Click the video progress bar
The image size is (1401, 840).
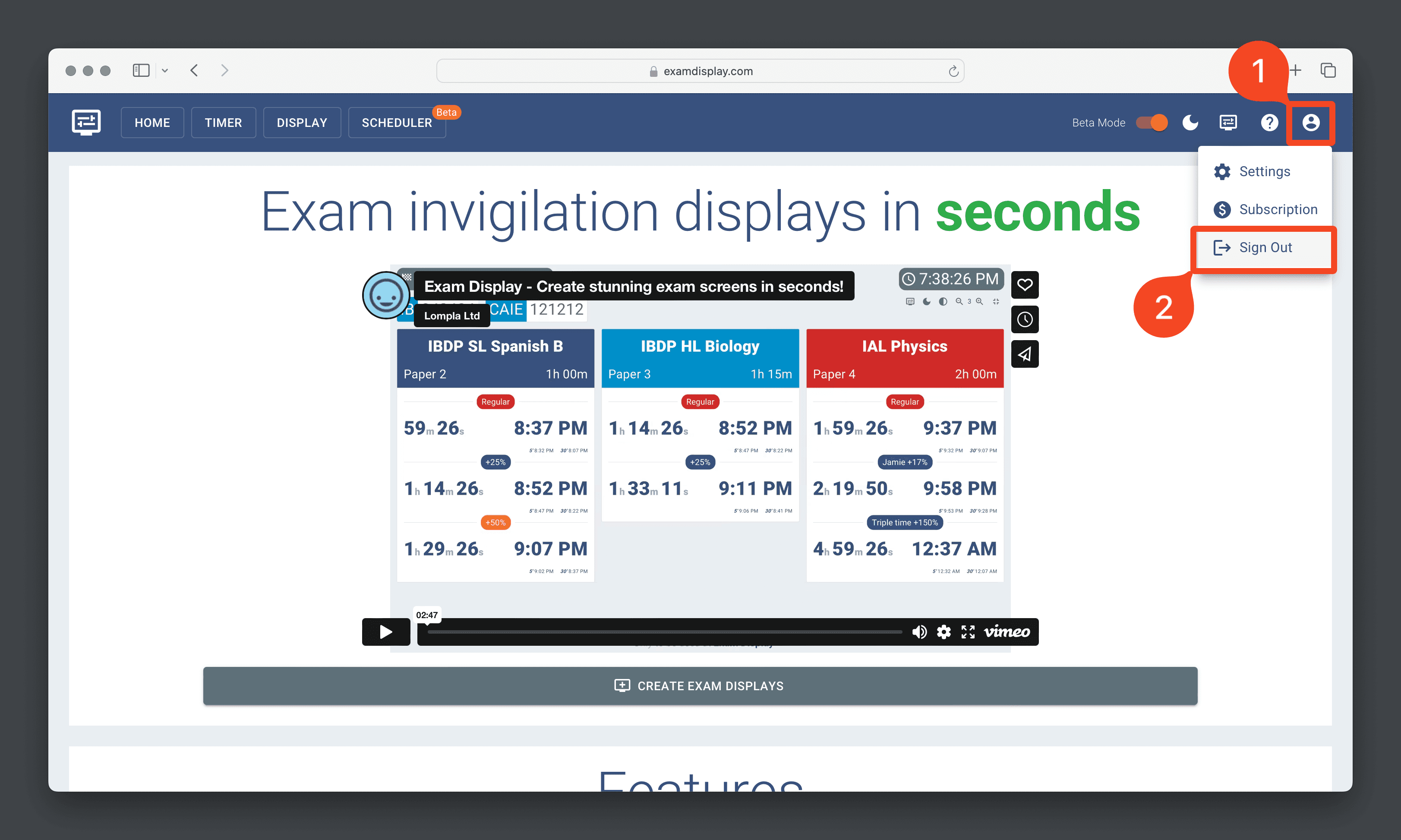point(665,632)
